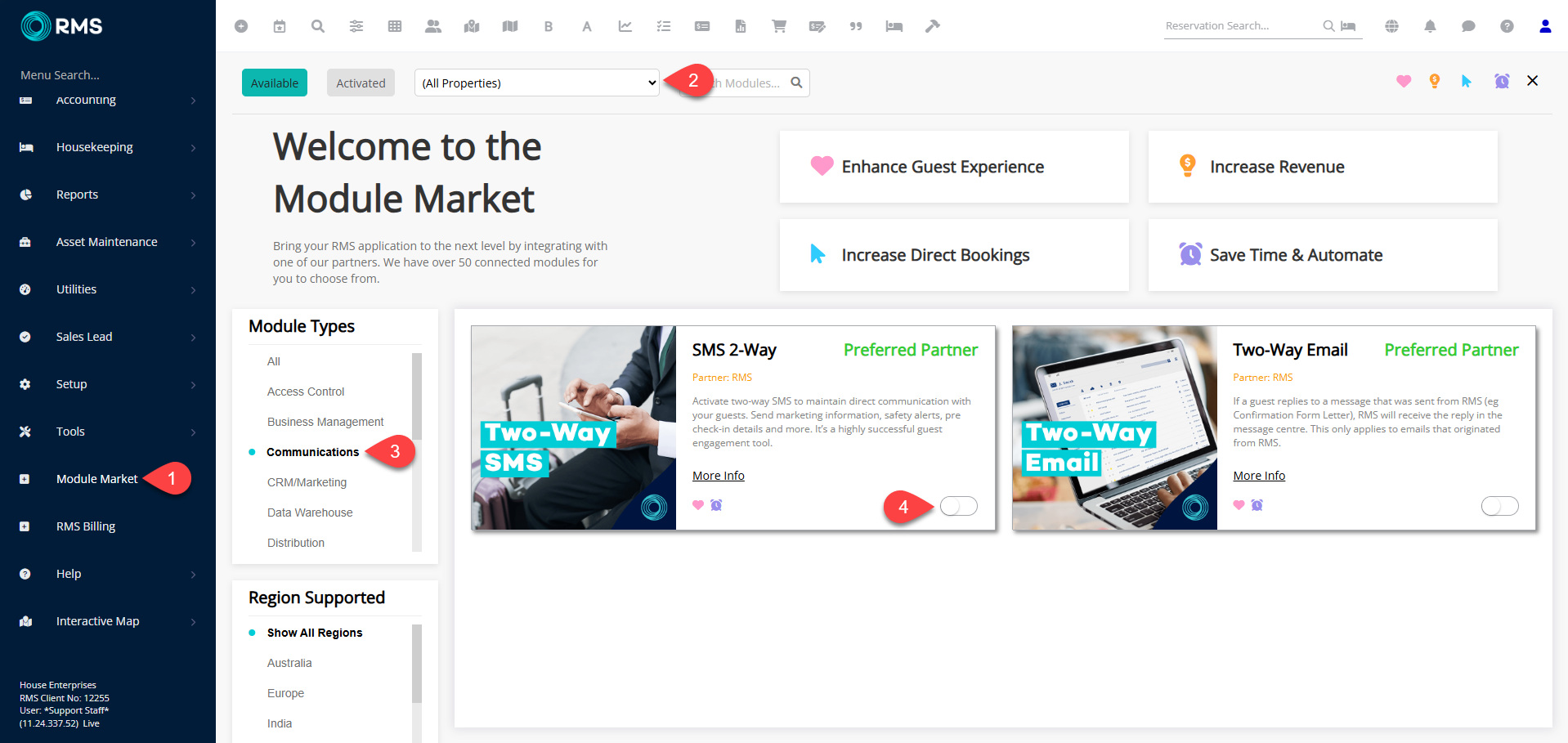Toggle on the SMS 2-Way module switch

(959, 506)
